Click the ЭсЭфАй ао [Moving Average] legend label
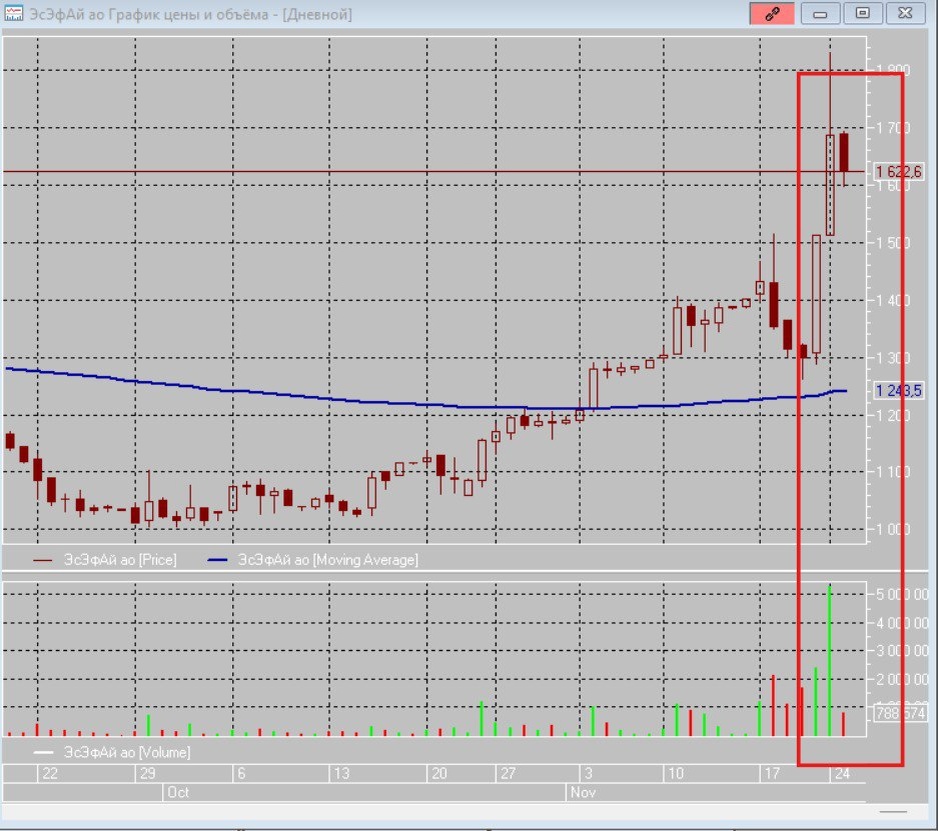Screen dimensions: 938x831 pyautogui.click(x=328, y=560)
